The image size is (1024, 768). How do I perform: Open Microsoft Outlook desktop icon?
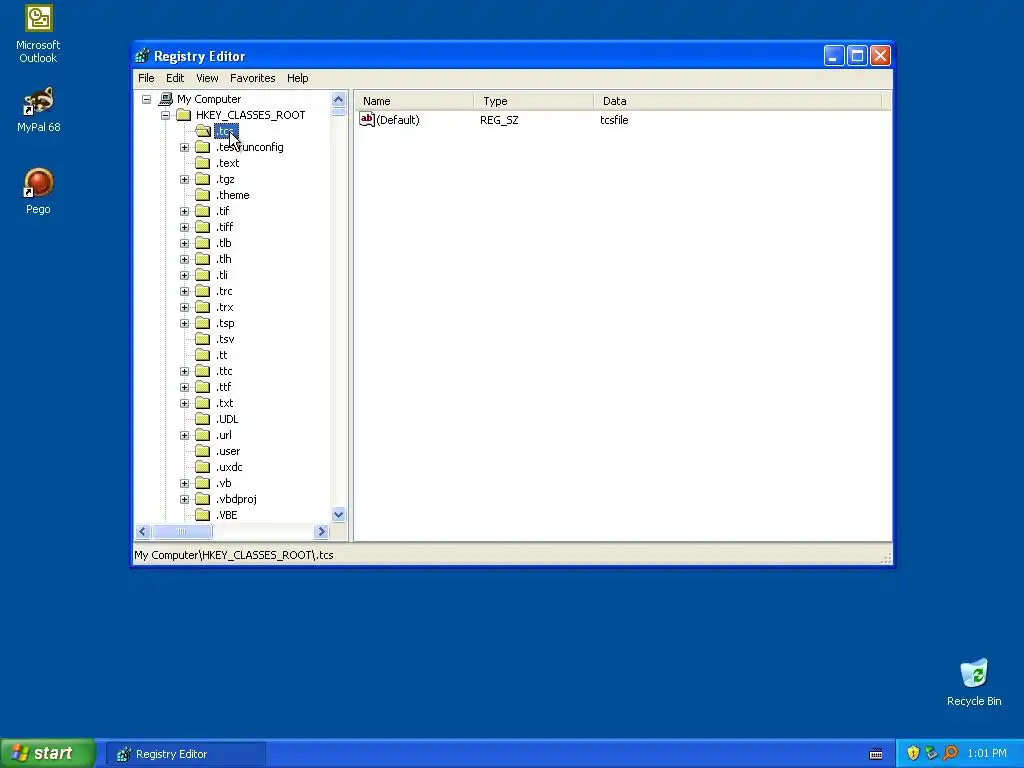[38, 34]
